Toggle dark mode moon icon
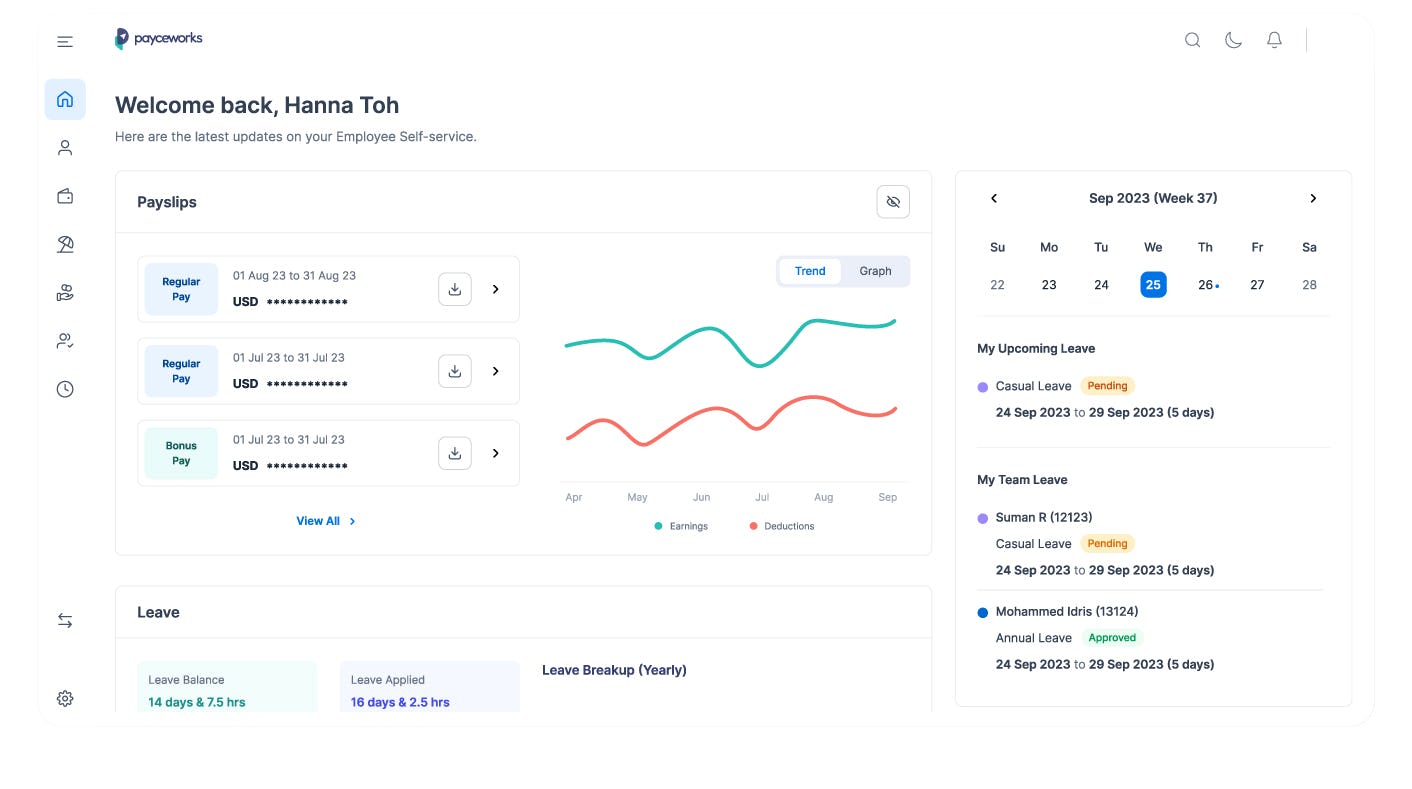The width and height of the screenshot is (1412, 789). click(1233, 40)
